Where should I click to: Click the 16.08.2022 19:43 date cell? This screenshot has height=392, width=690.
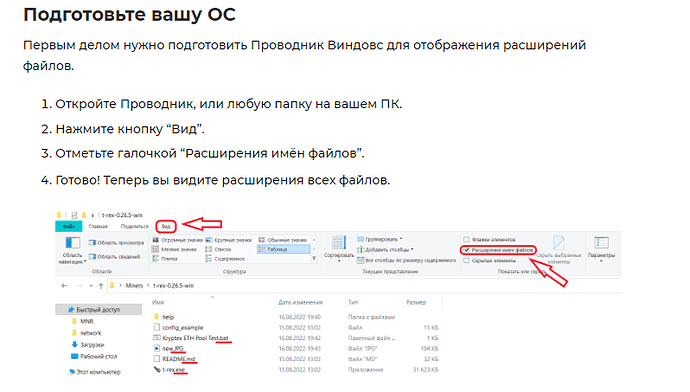[x=300, y=348]
